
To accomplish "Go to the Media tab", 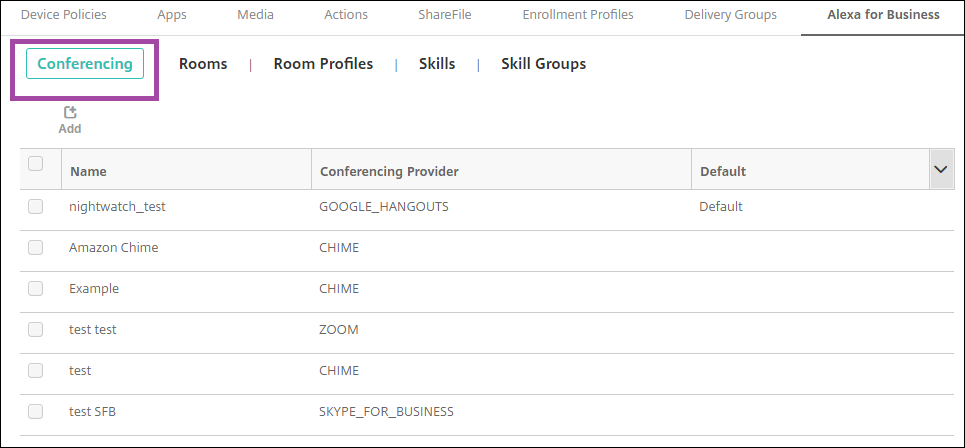I will click(x=255, y=15).
